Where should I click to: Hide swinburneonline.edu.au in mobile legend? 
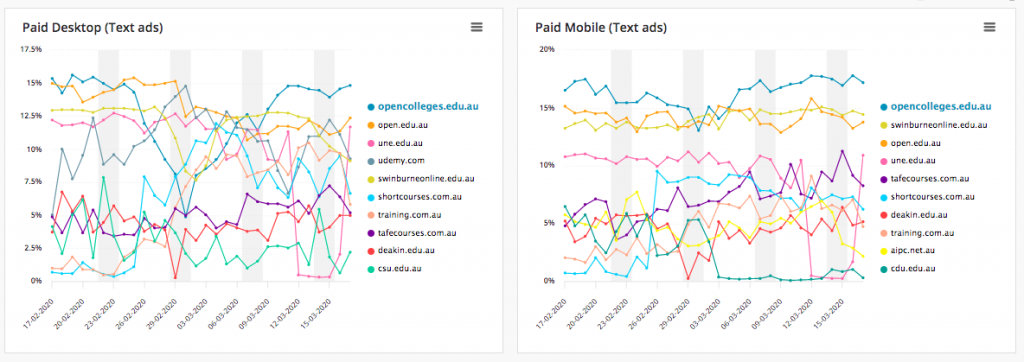point(933,124)
